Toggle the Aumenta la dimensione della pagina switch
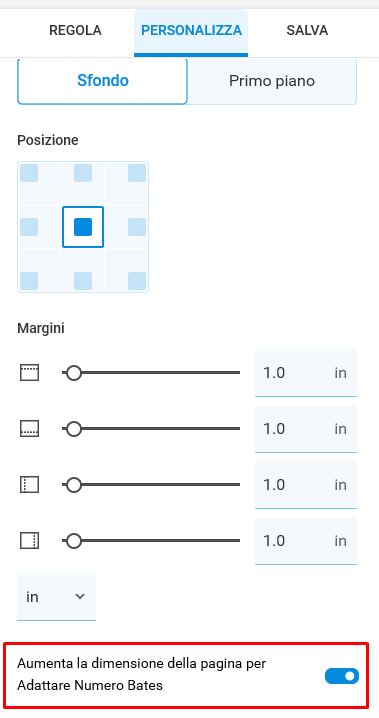Image resolution: width=379 pixels, height=718 pixels. click(342, 676)
